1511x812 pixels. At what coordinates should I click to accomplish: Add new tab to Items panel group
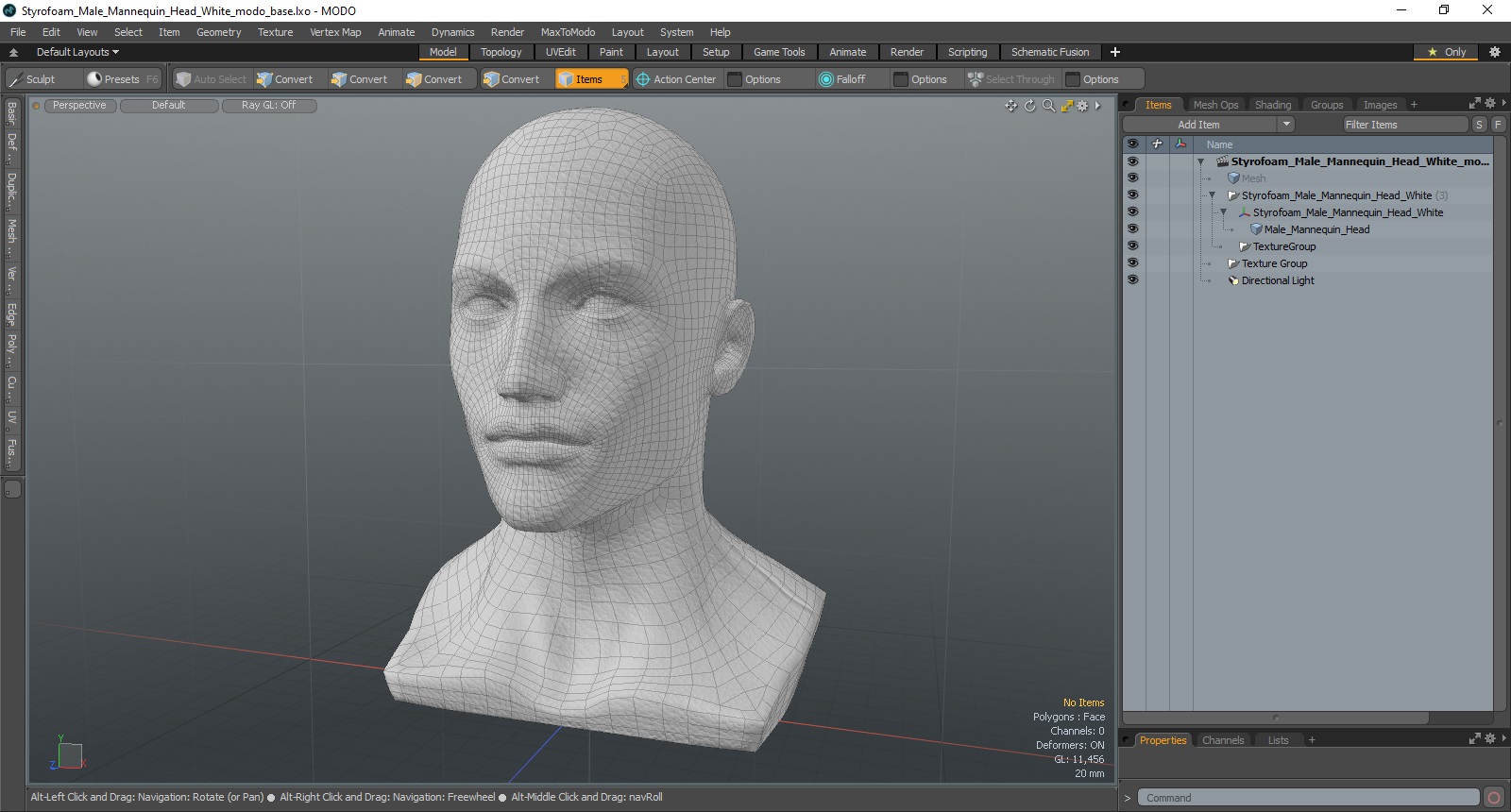1414,105
